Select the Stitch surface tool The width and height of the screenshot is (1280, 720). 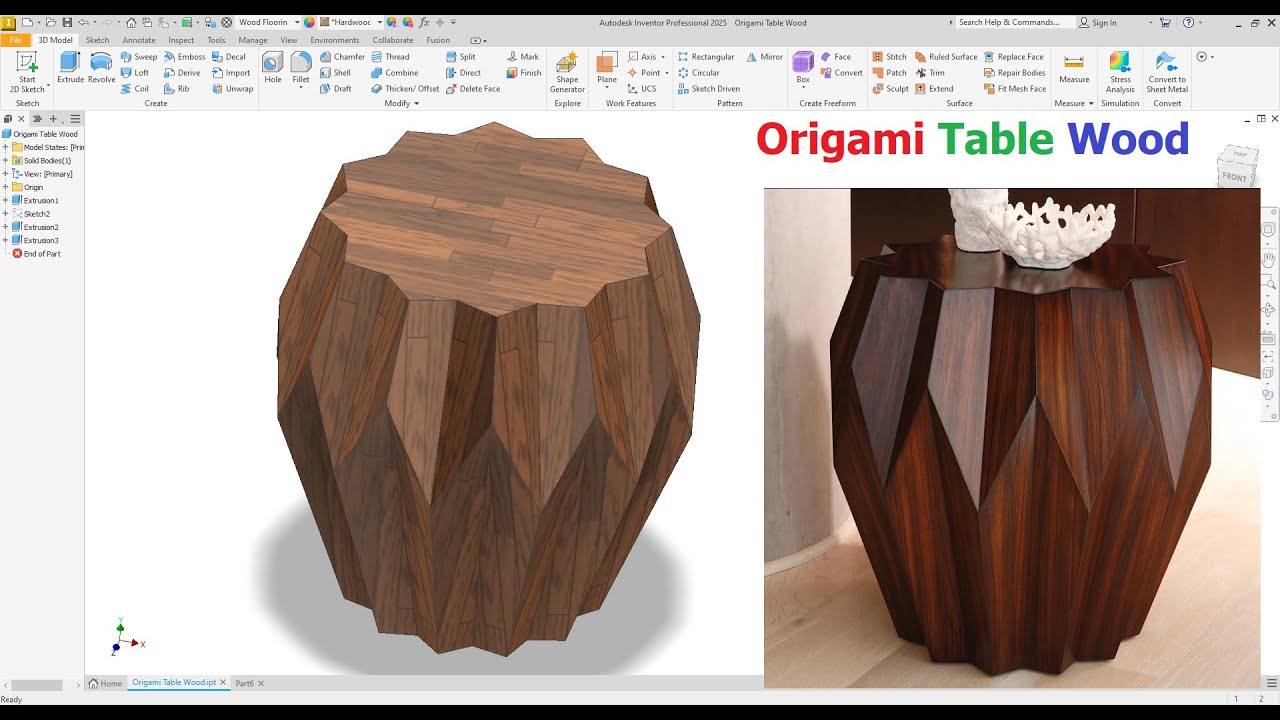pos(889,57)
